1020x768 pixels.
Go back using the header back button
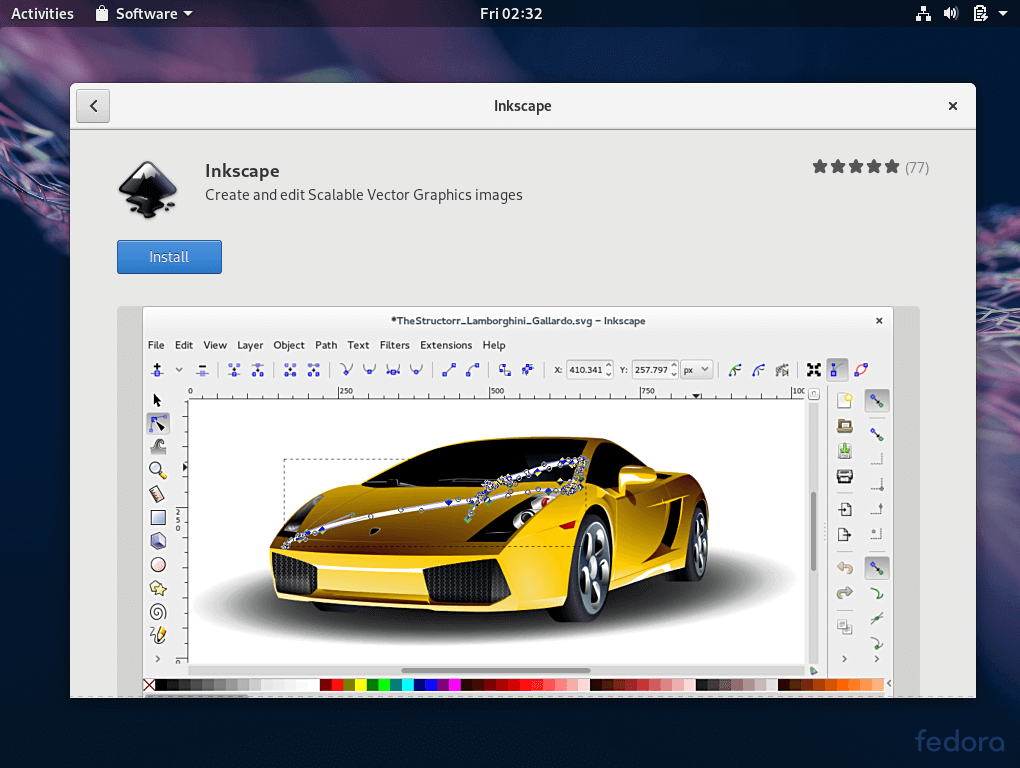click(93, 106)
